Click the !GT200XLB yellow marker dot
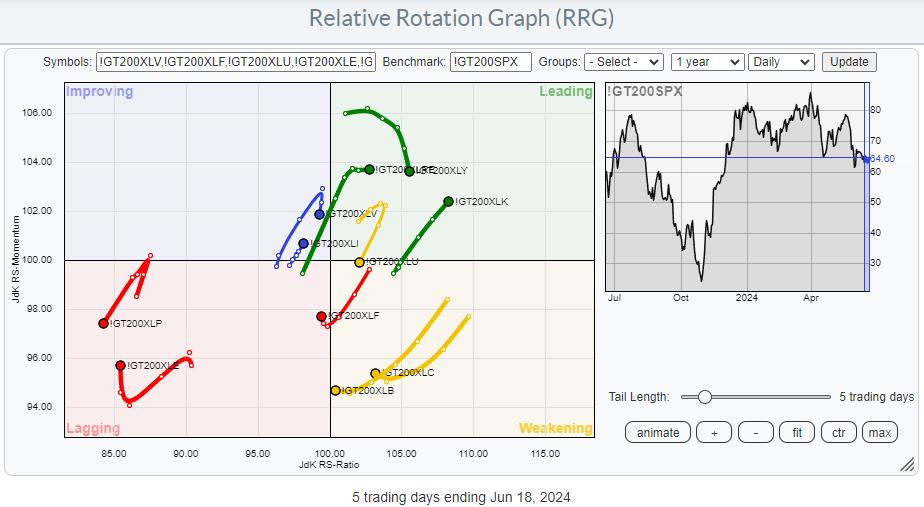The width and height of the screenshot is (924, 507). pyautogui.click(x=336, y=391)
